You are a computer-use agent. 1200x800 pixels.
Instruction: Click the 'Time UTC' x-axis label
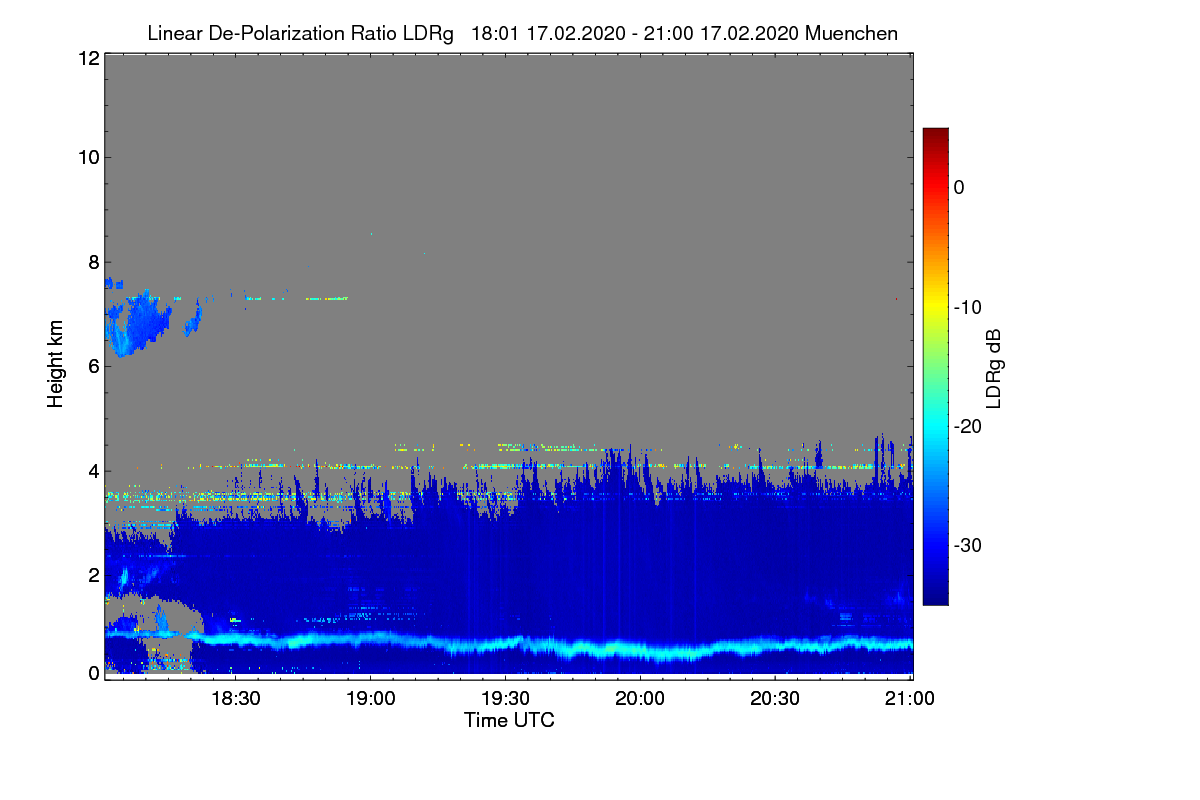coord(509,720)
